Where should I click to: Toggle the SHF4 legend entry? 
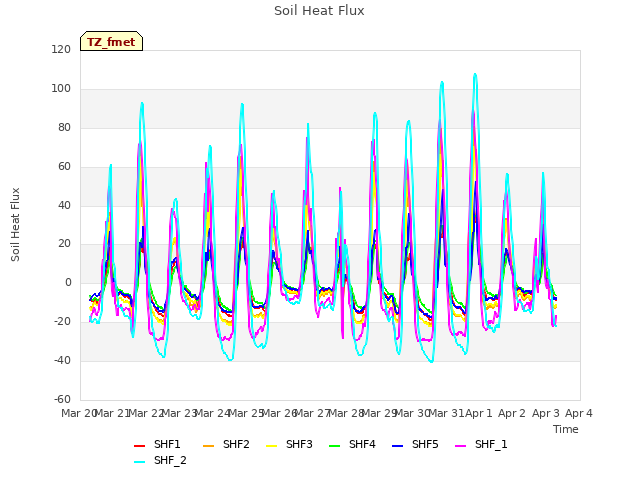click(352, 444)
